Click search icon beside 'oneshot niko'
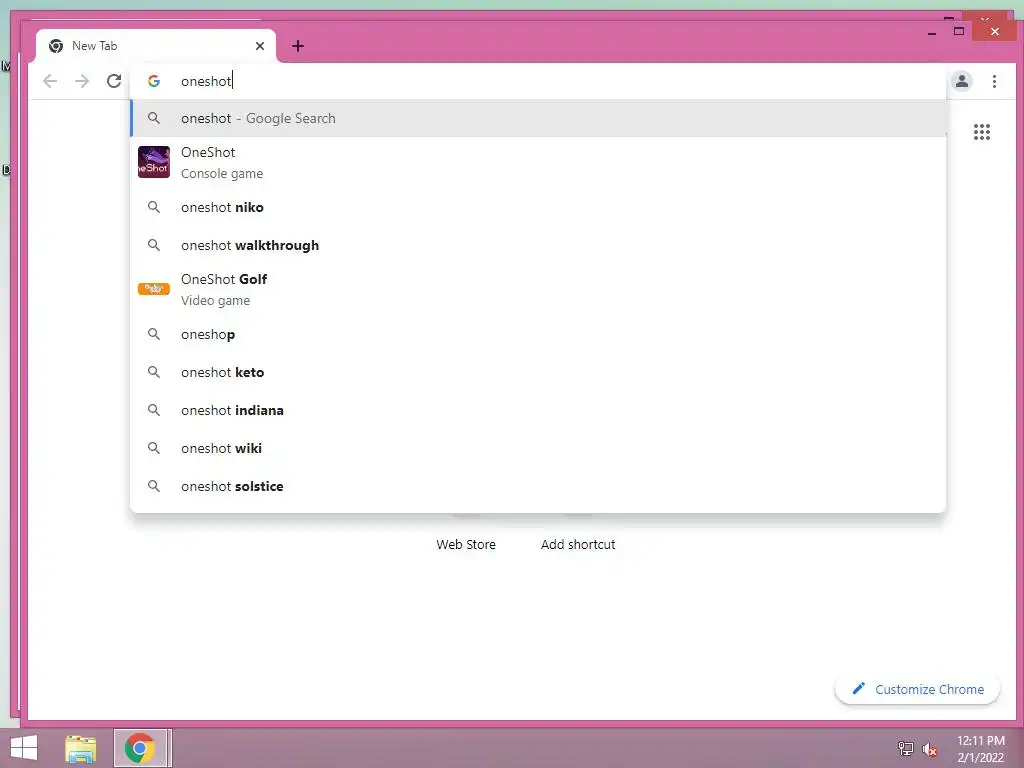This screenshot has height=768, width=1024. 154,207
